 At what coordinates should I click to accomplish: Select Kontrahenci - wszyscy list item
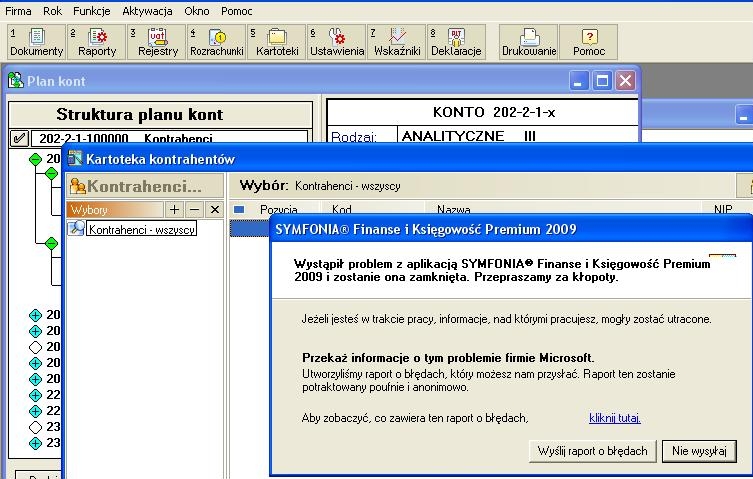(x=142, y=229)
